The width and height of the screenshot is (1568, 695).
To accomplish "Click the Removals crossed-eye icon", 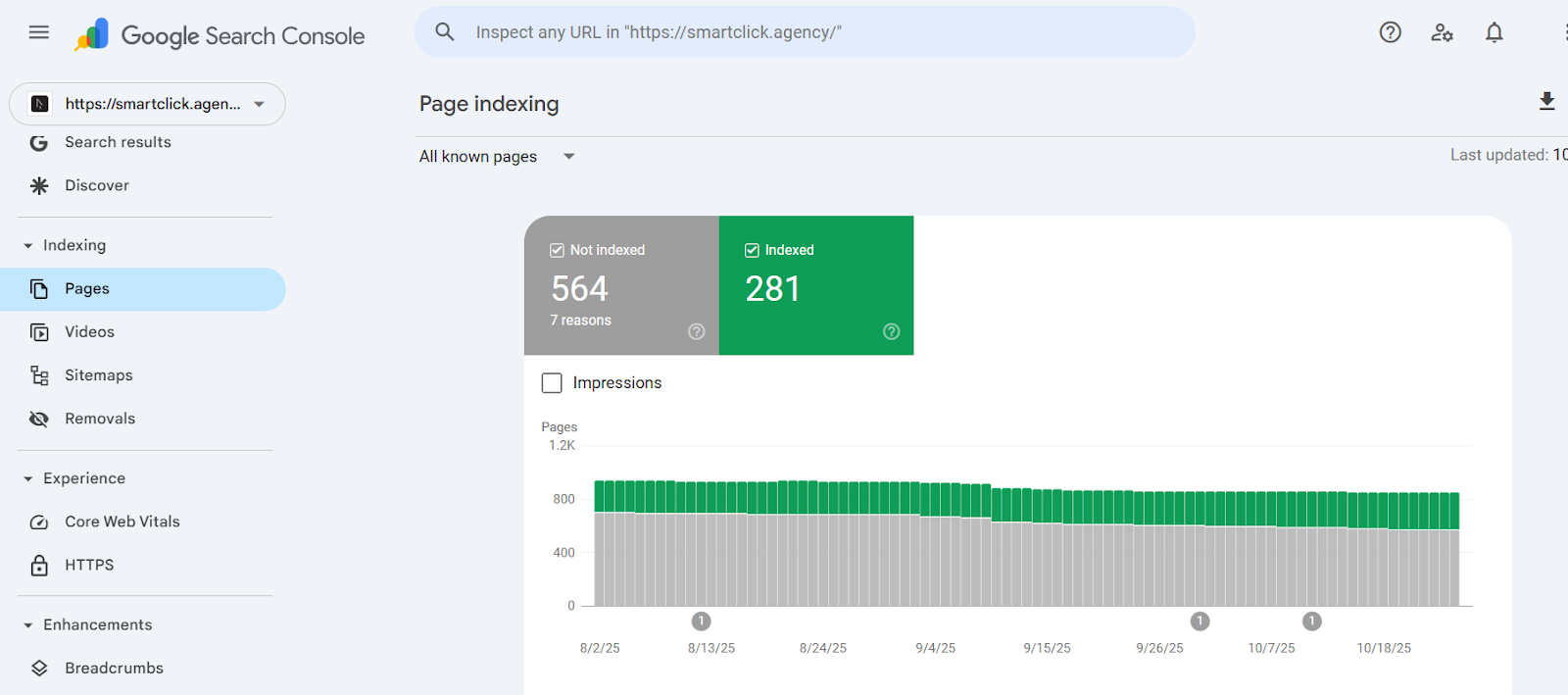I will tap(39, 419).
